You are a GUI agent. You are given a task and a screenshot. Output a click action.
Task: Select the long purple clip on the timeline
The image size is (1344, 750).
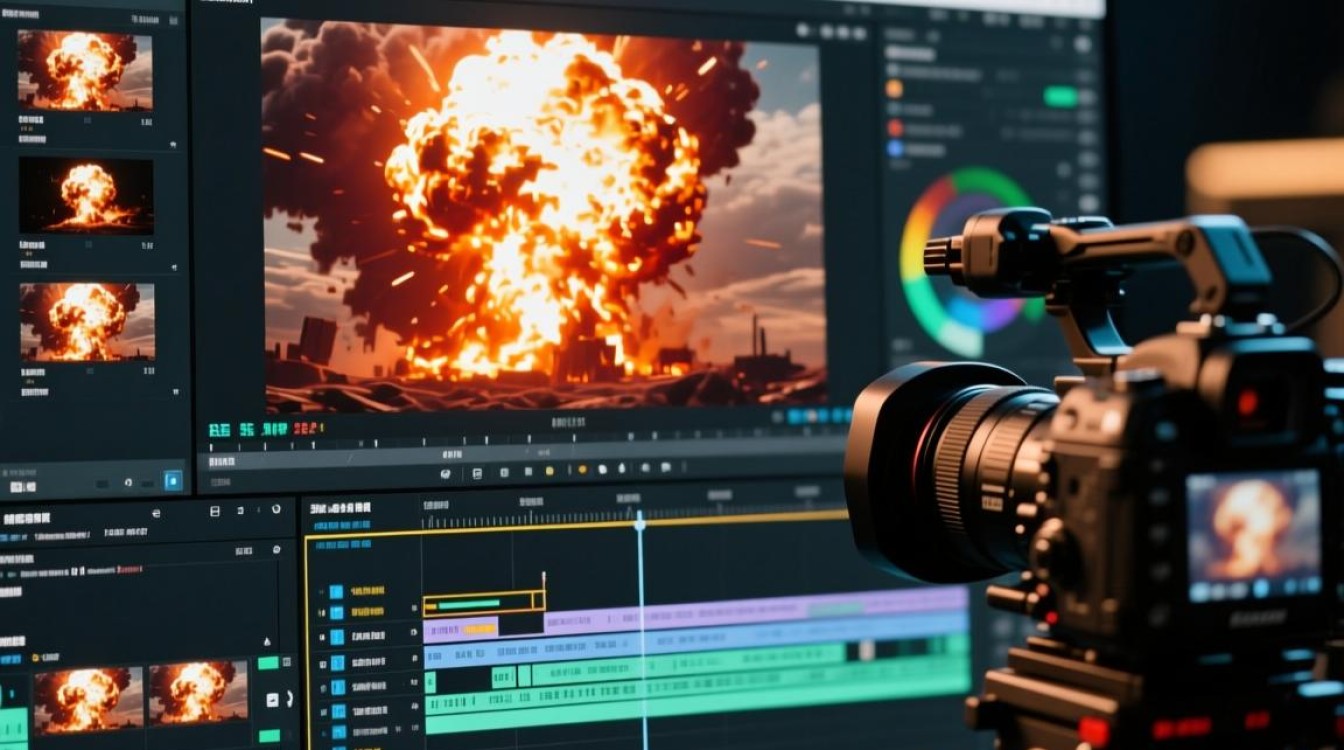click(756, 610)
